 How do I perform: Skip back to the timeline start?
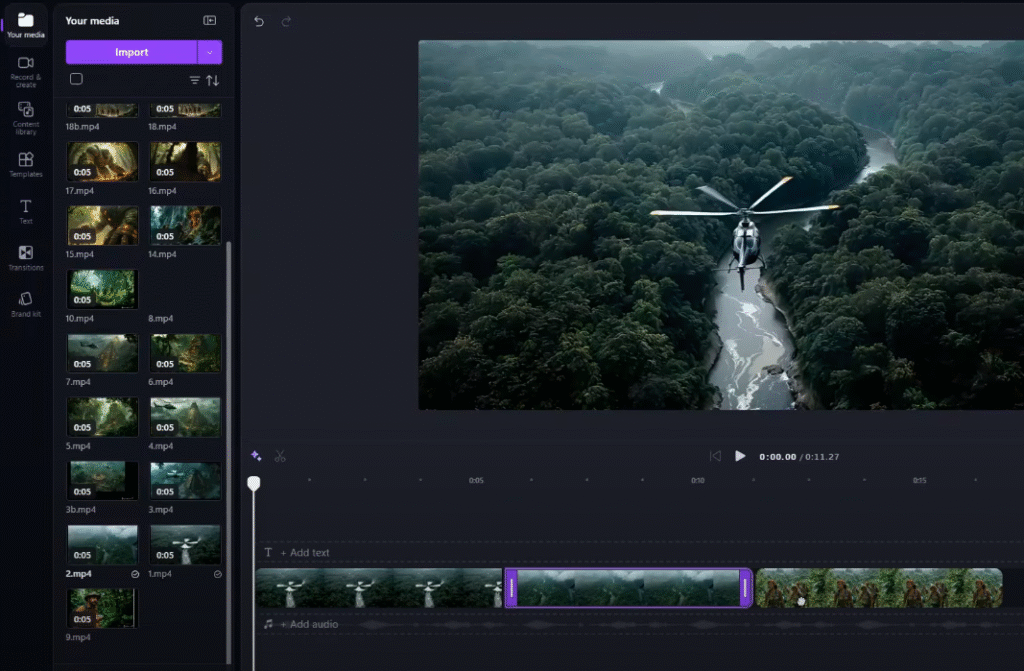click(715, 456)
